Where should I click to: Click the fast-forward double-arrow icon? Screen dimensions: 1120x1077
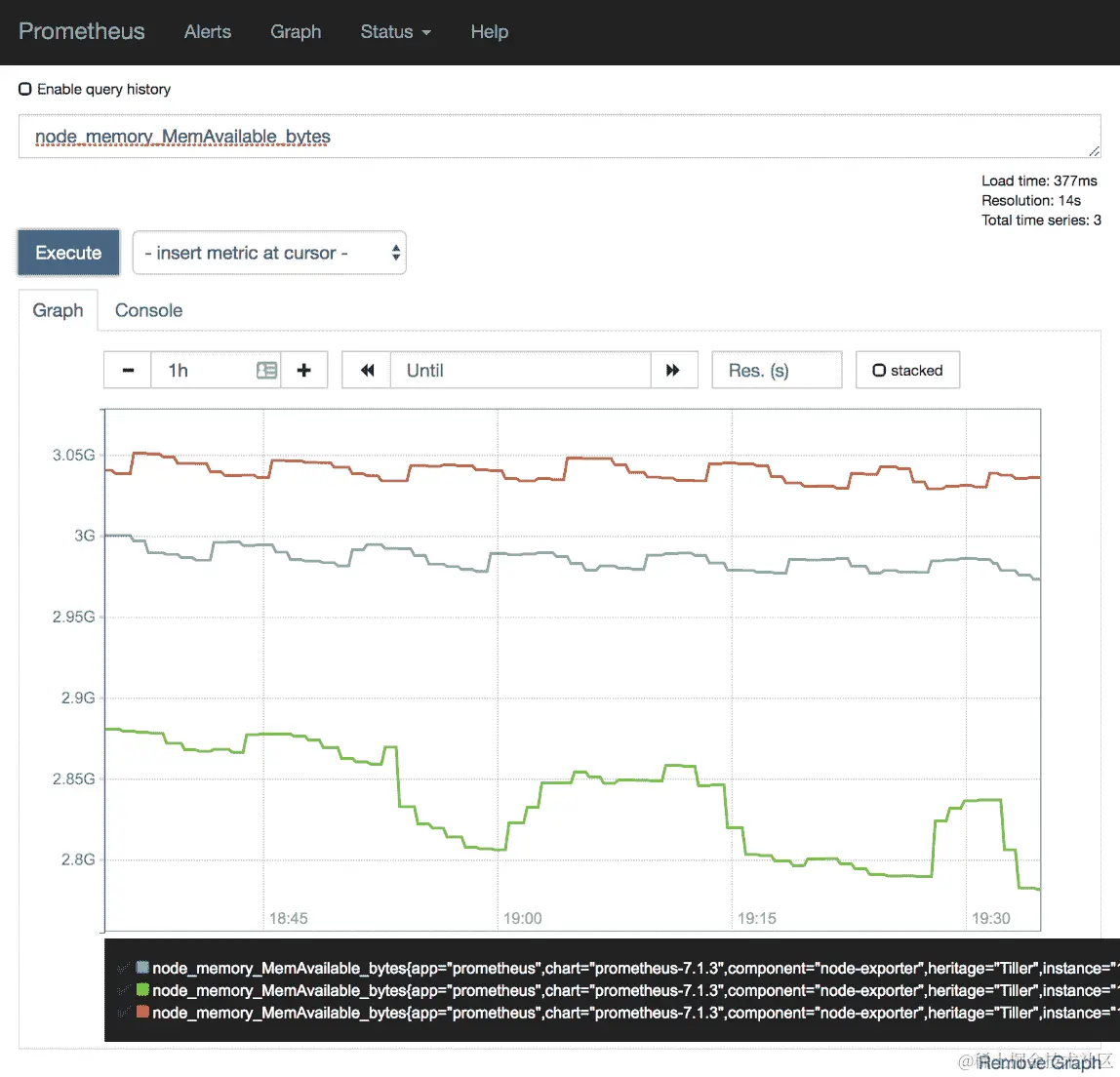click(x=673, y=370)
